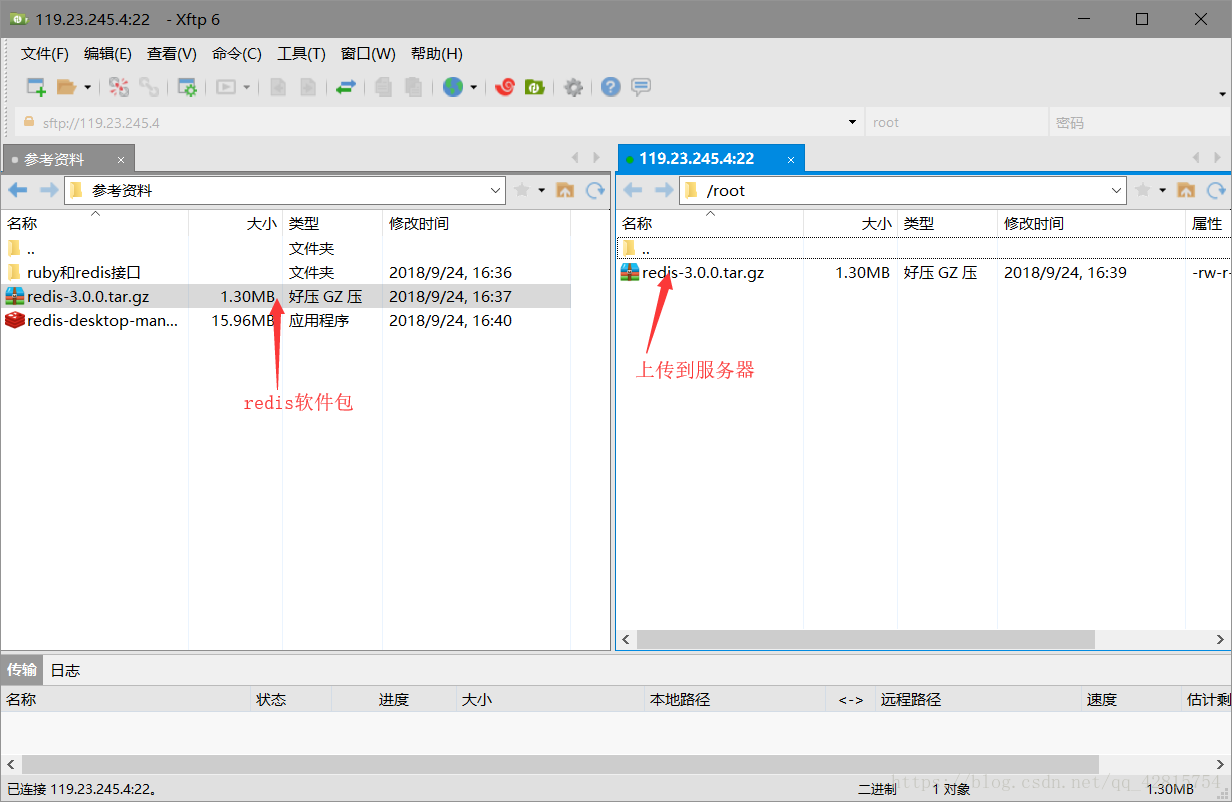Switch to the 日志 tab

coord(65,670)
